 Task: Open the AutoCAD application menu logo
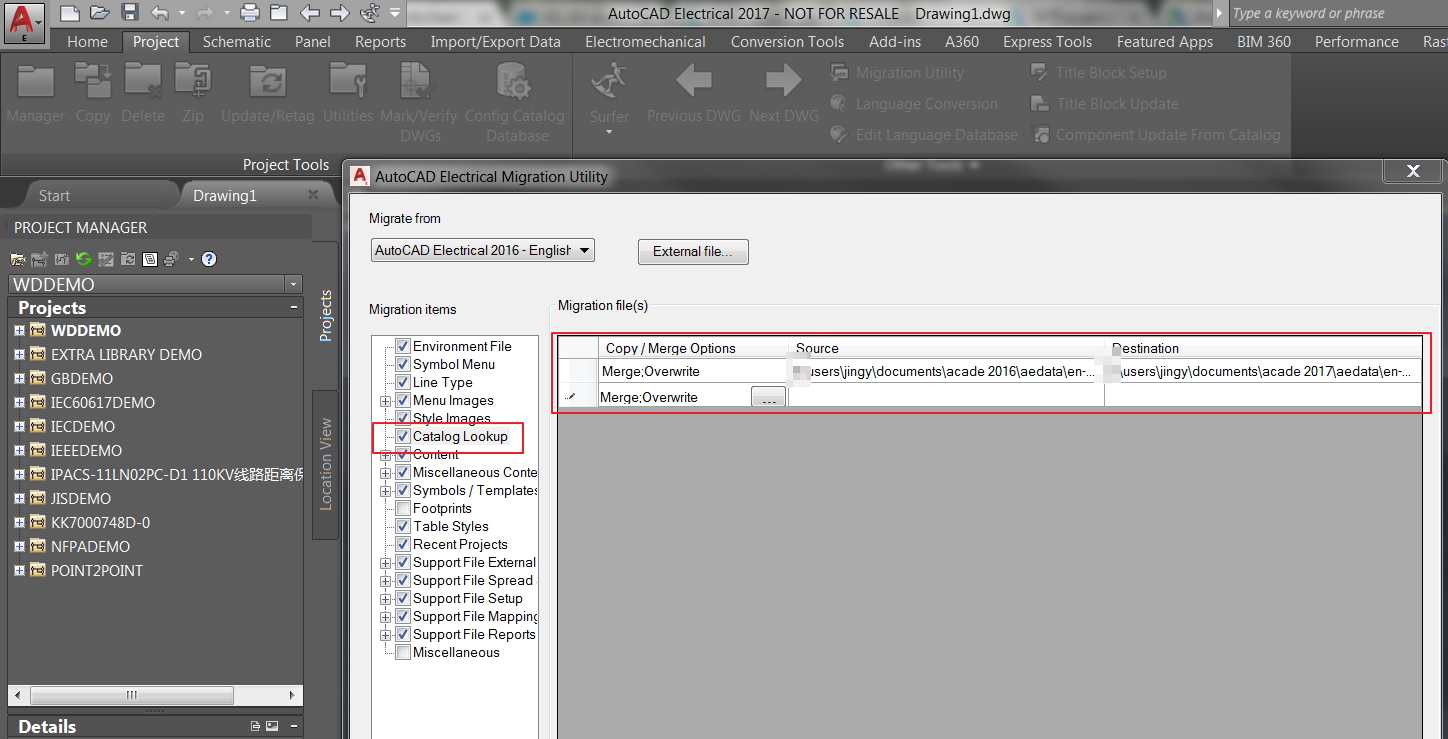coord(23,23)
